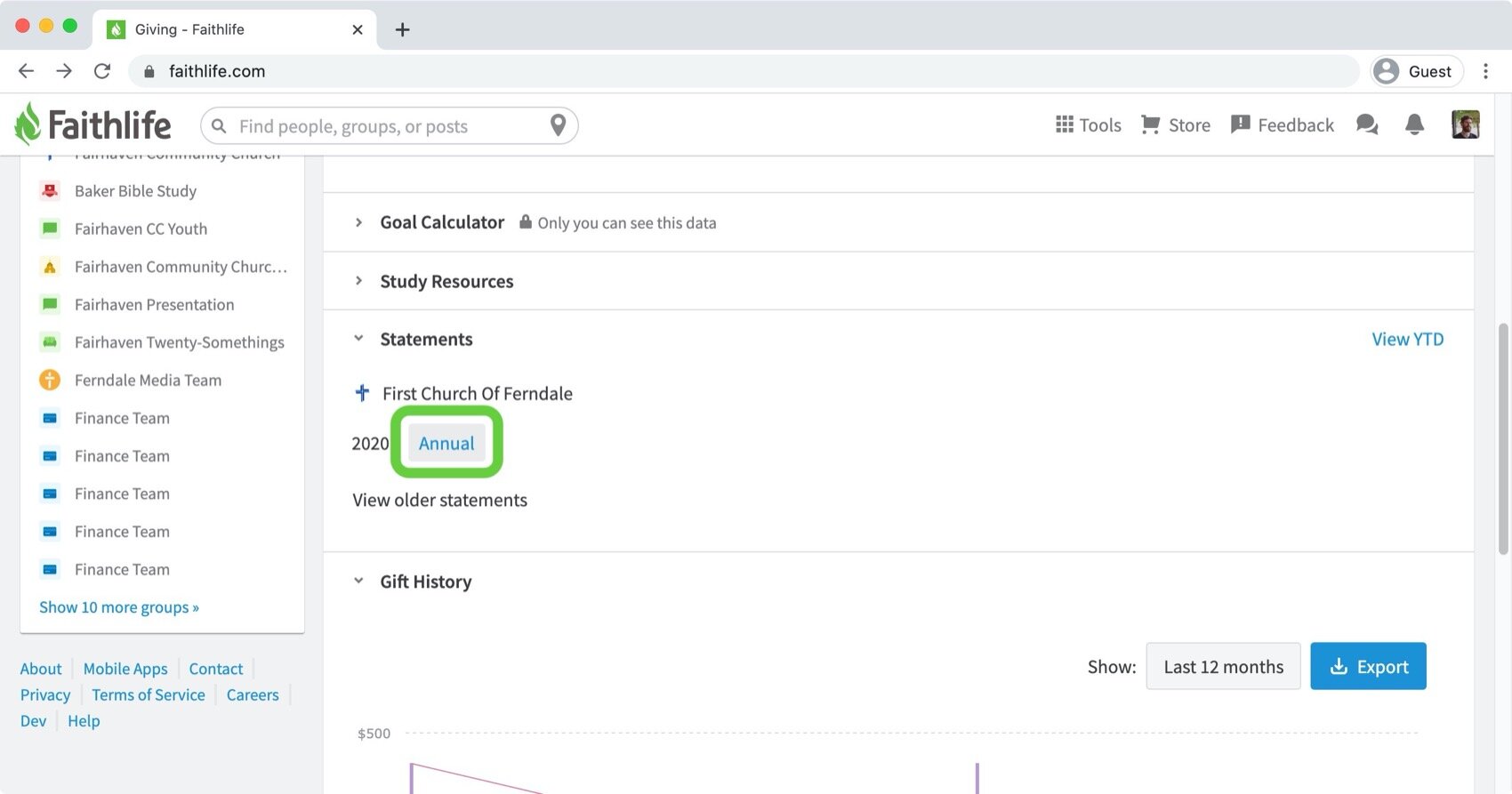Image resolution: width=1512 pixels, height=794 pixels.
Task: Open the About footer link
Action: 41,669
